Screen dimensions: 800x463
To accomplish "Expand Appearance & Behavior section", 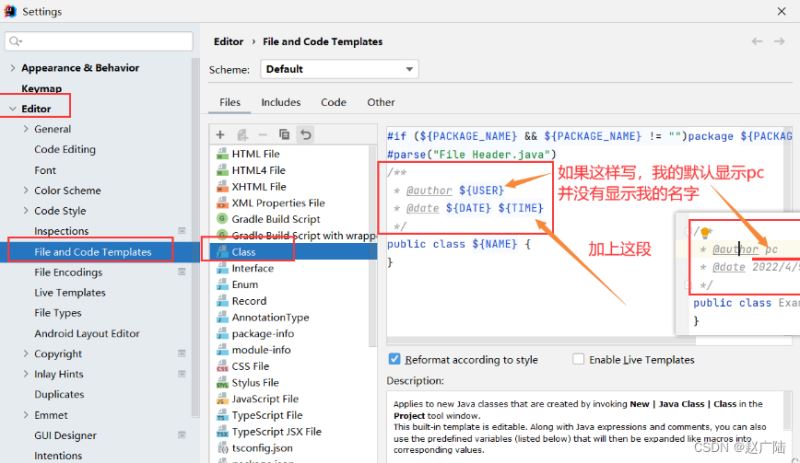I will pos(13,67).
